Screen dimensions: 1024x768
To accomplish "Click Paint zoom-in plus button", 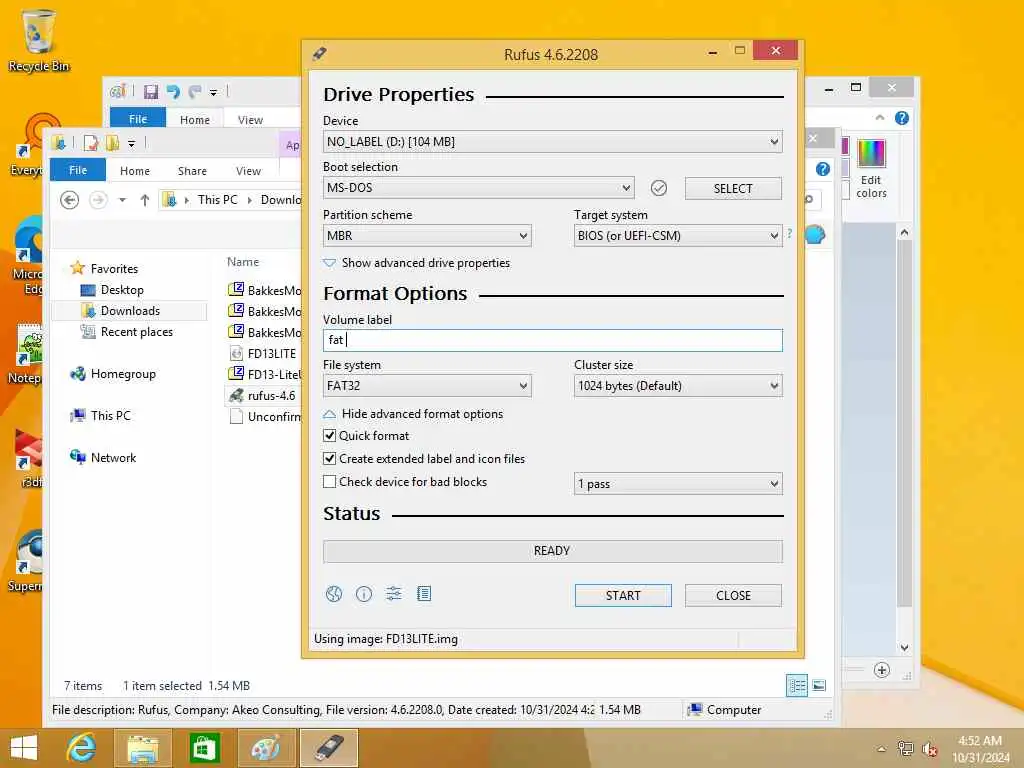I will (x=882, y=670).
